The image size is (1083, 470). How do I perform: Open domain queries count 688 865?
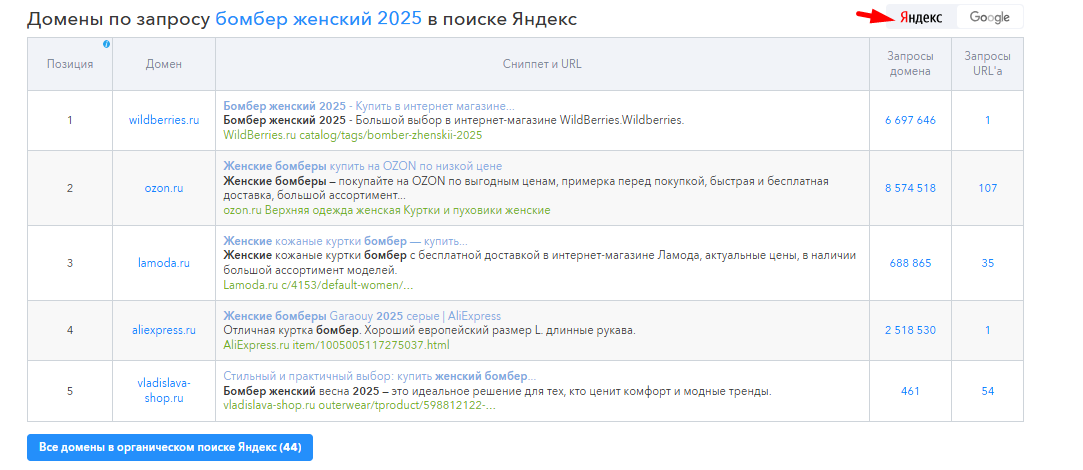[910, 263]
